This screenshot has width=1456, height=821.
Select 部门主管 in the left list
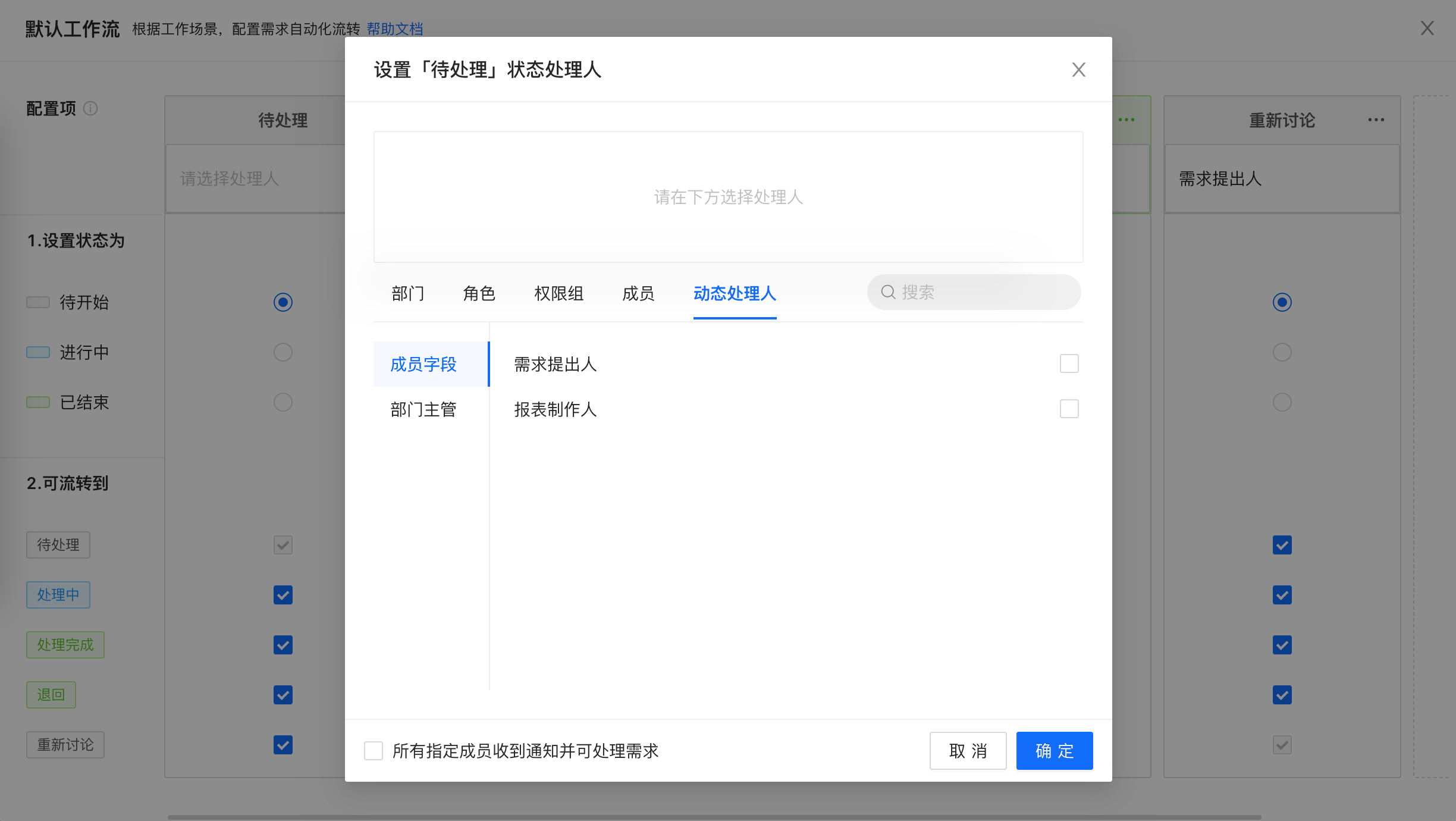(x=423, y=409)
